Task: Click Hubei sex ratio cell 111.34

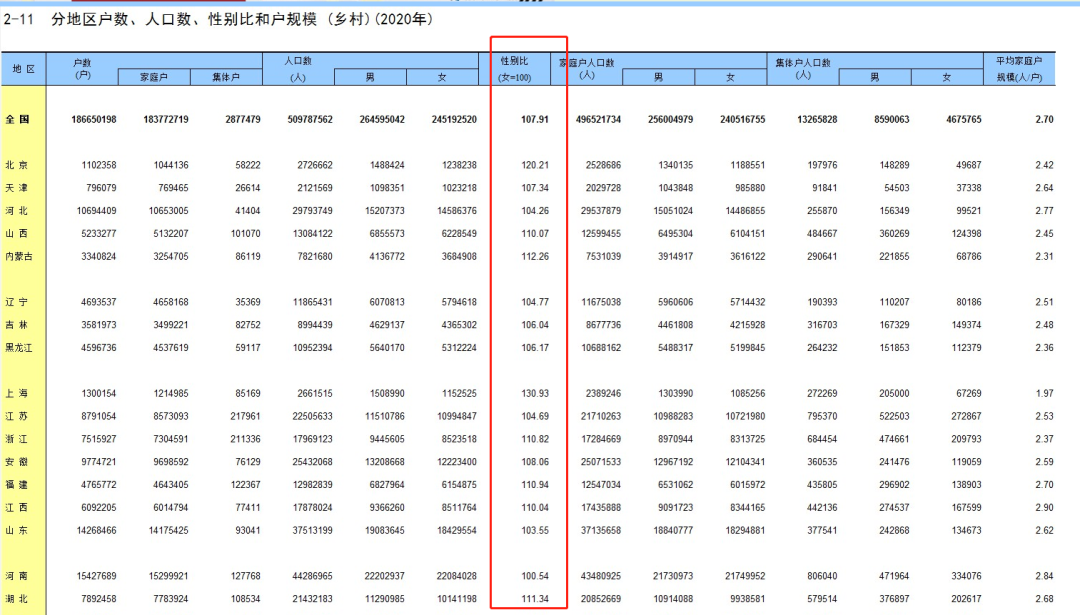Action: click(534, 598)
